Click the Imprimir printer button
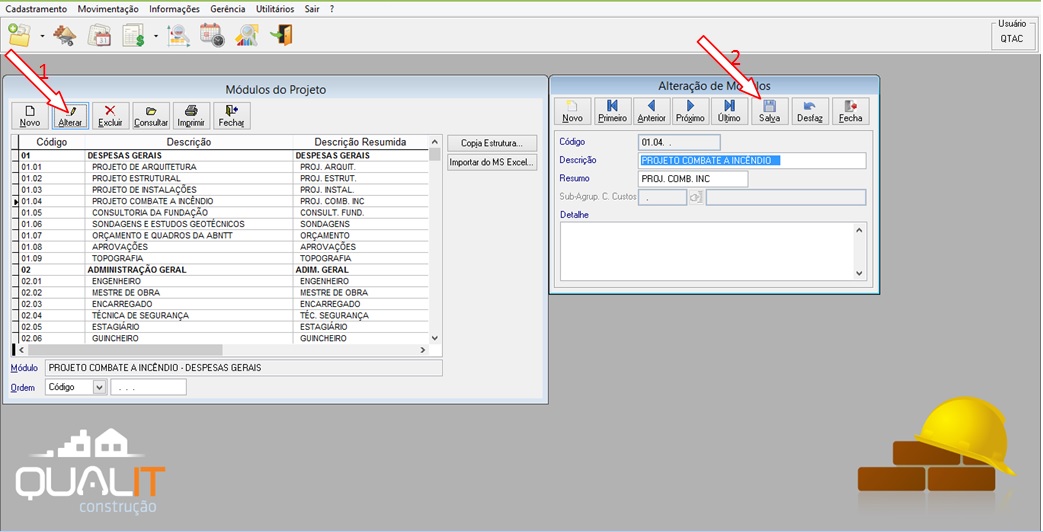1043x532 pixels. (192, 116)
